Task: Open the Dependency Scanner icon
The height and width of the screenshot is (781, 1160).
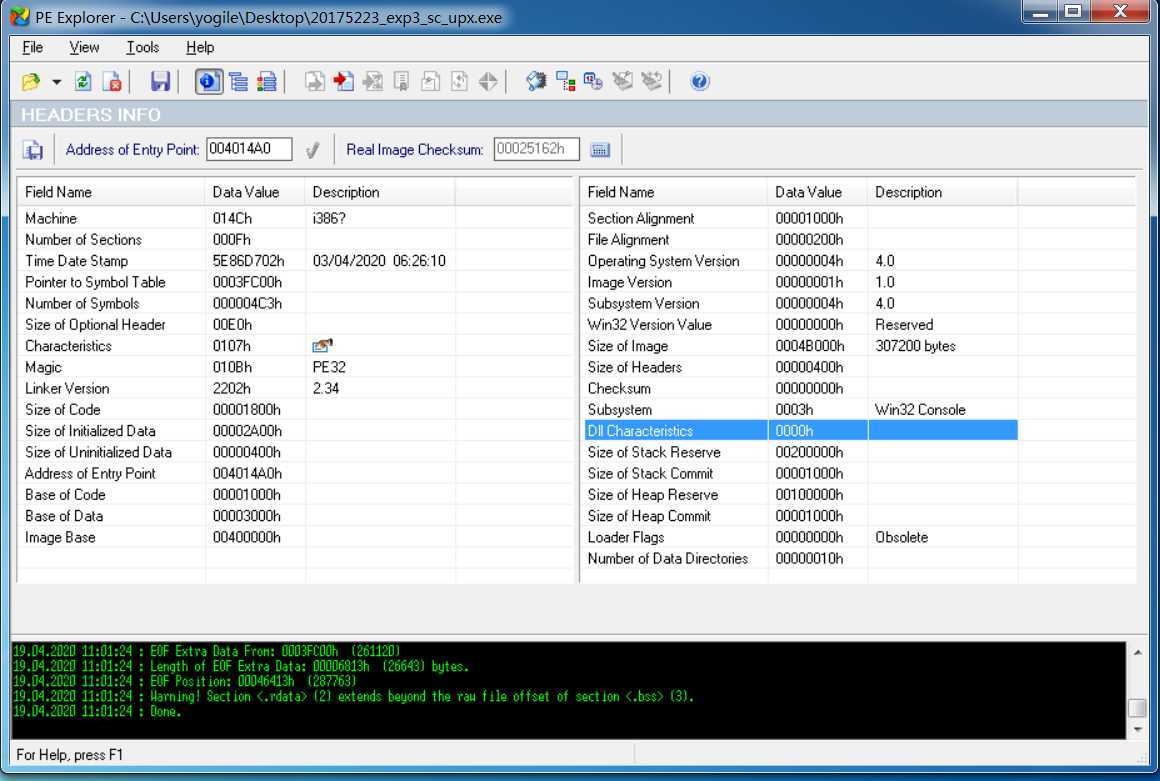Action: tap(565, 82)
